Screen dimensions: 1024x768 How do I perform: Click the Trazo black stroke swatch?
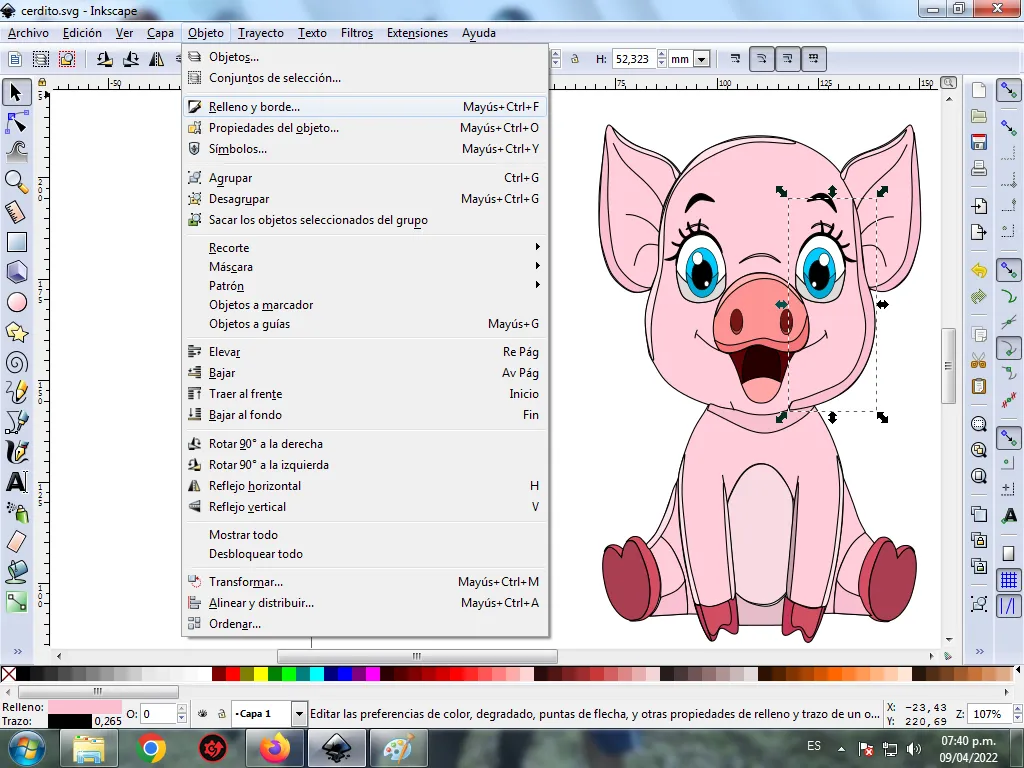coord(70,721)
